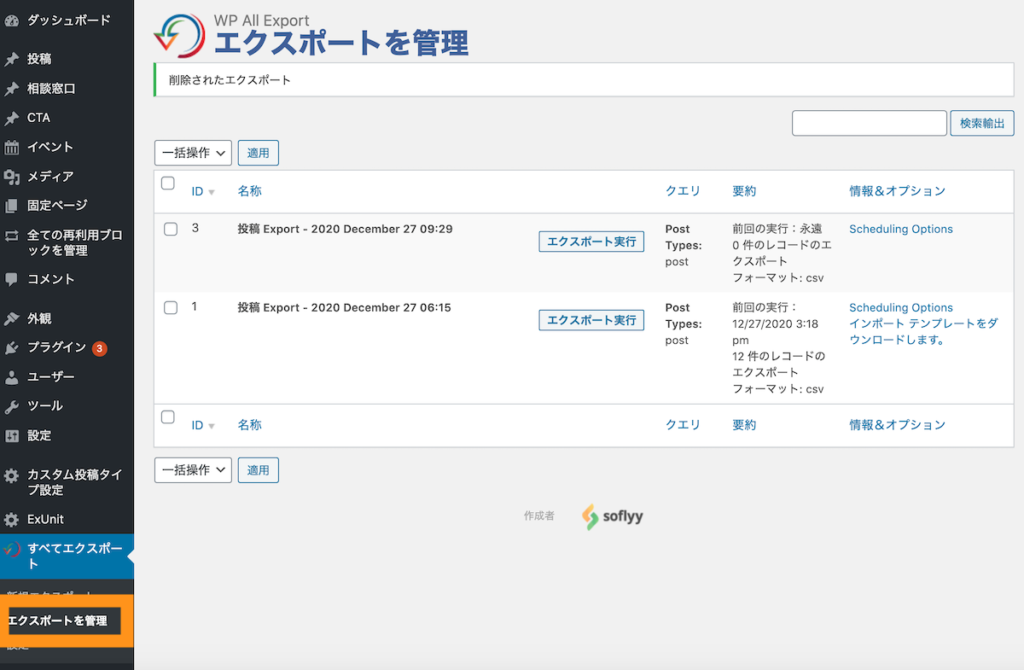
Task: Open the bottom 一括操作 dropdown
Action: [x=192, y=469]
